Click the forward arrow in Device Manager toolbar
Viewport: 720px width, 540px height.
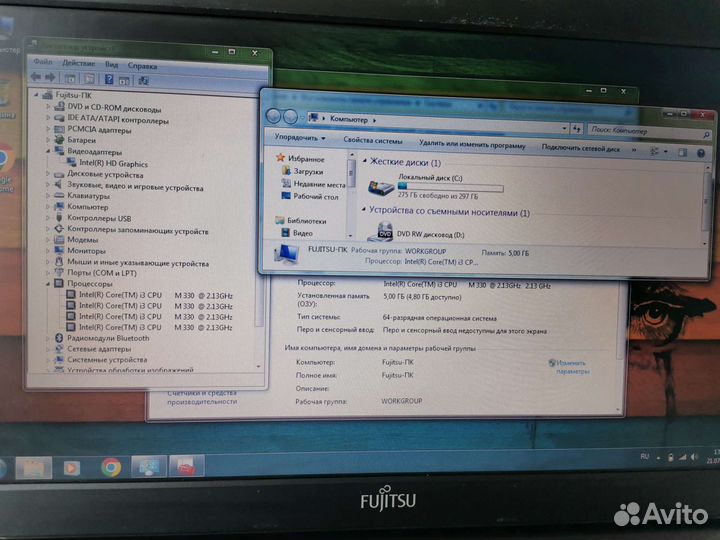(51, 77)
